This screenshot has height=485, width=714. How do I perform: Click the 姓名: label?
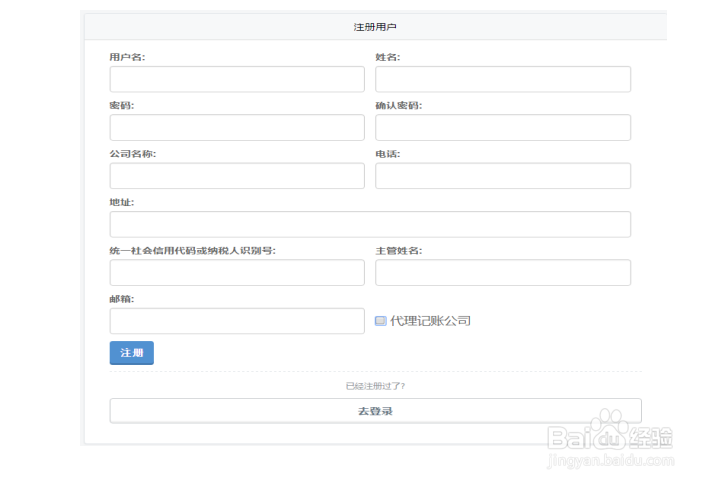(x=388, y=57)
